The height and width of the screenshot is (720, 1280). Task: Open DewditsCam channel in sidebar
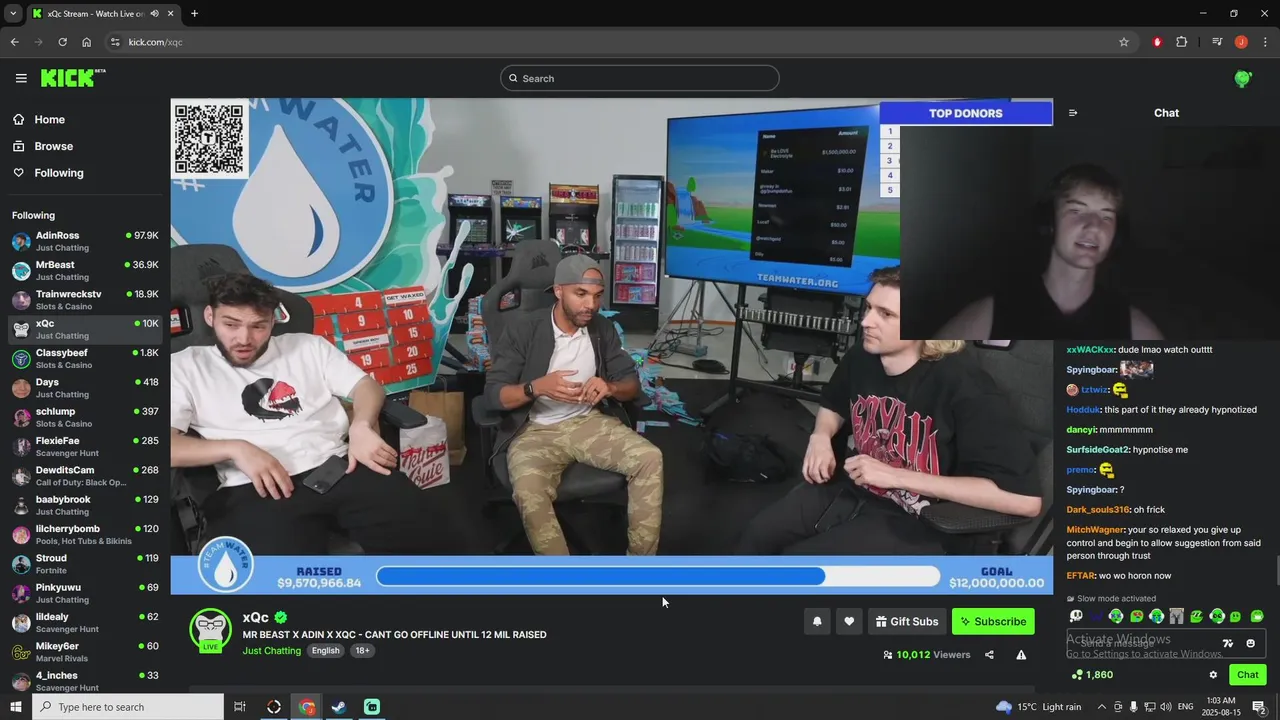click(x=85, y=476)
